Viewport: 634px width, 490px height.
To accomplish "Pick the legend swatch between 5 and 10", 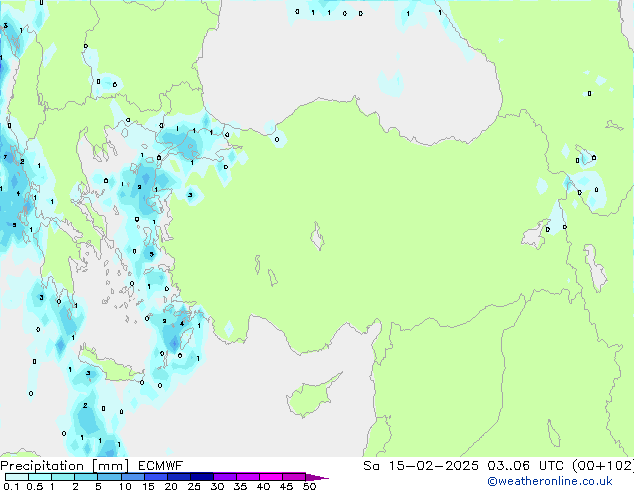I will pos(110,477).
